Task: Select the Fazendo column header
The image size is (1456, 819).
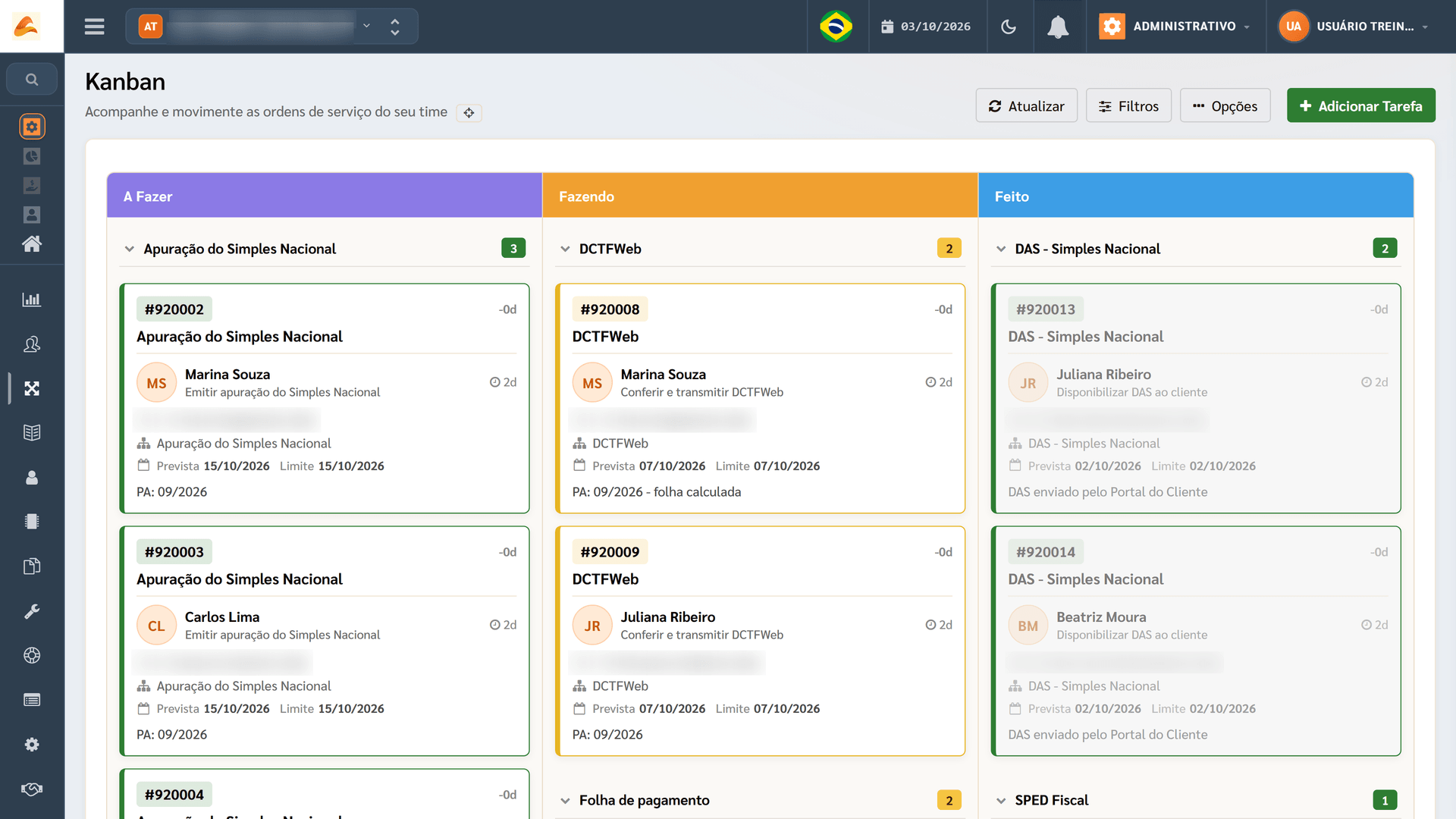Action: (760, 196)
